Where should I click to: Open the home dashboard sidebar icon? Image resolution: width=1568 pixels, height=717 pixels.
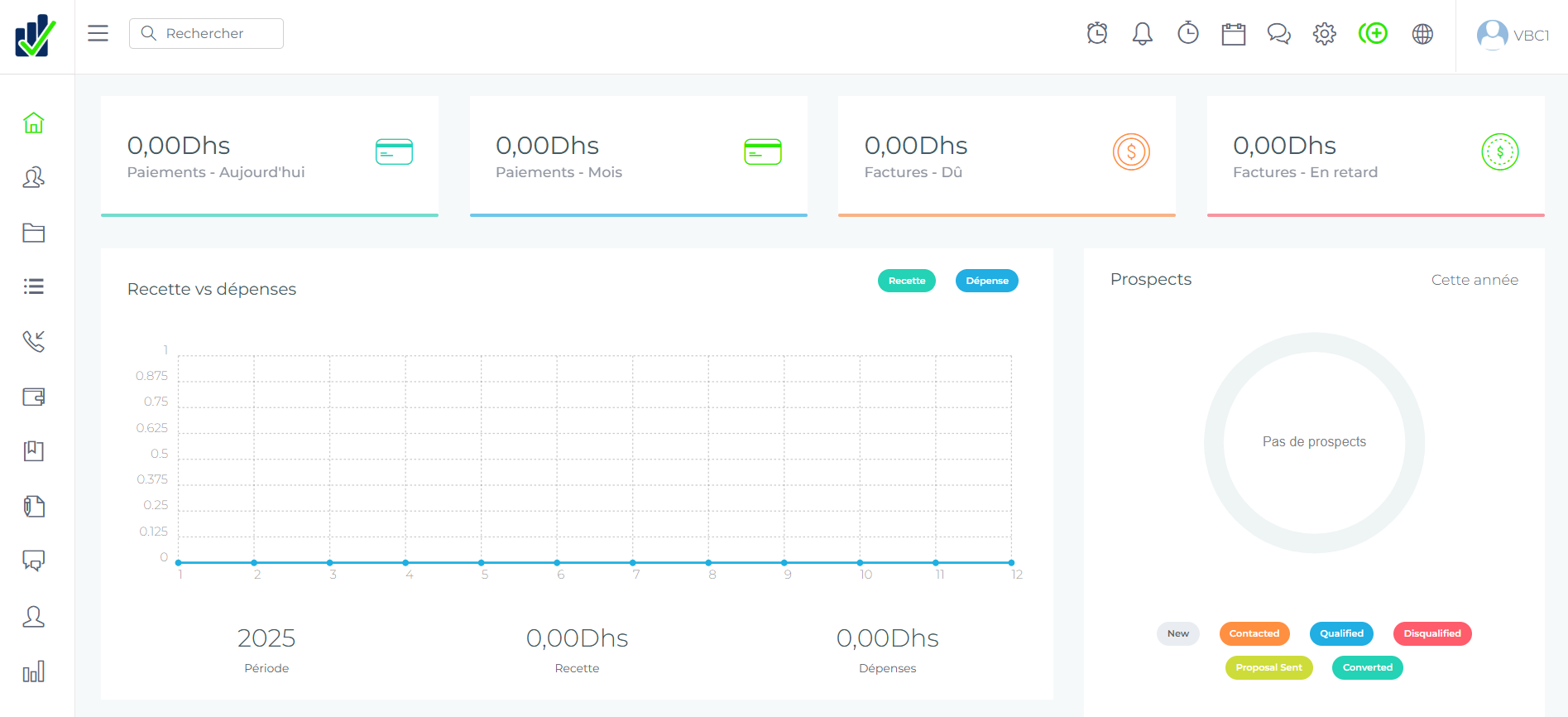click(33, 123)
